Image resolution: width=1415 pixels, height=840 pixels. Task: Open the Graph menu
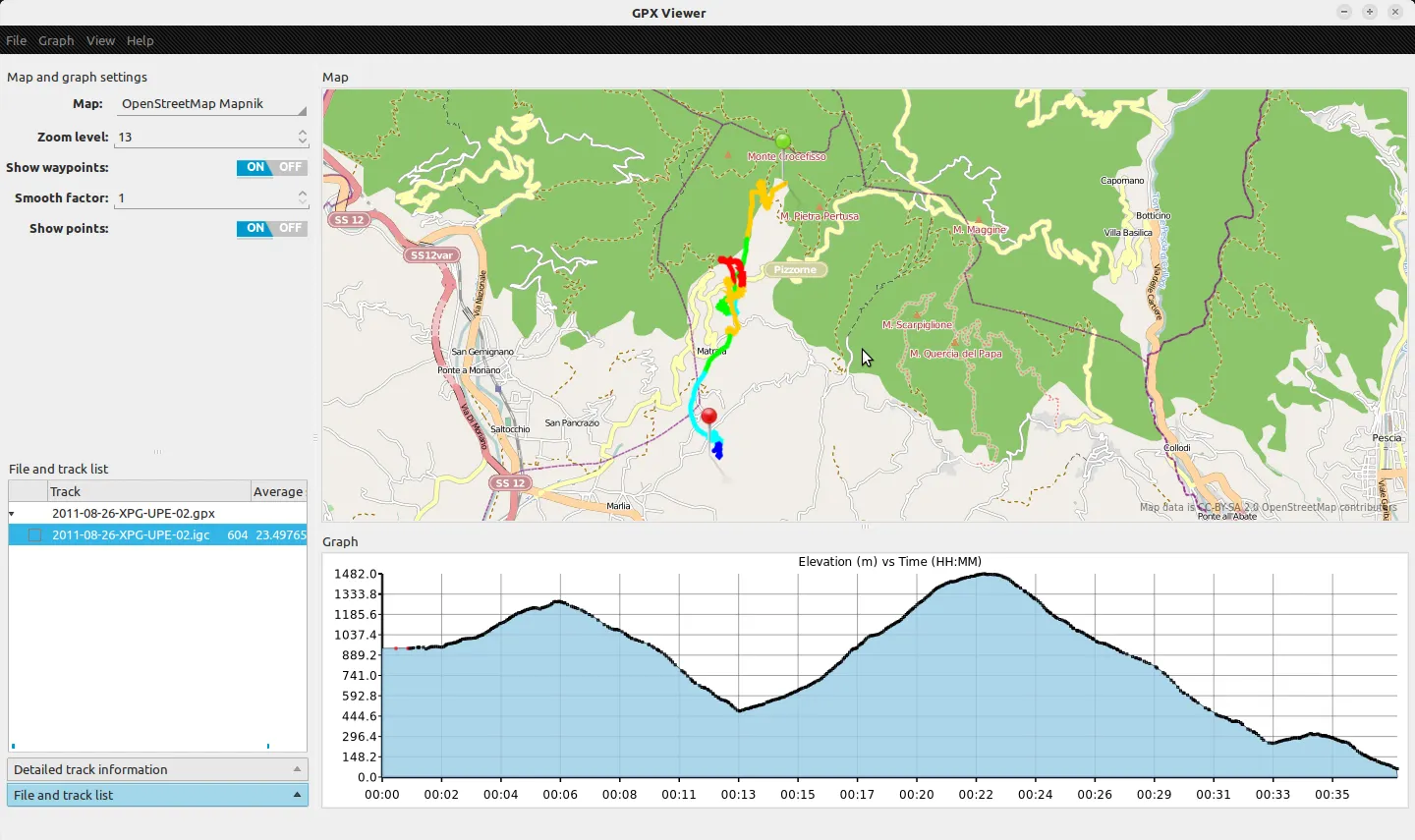click(56, 40)
